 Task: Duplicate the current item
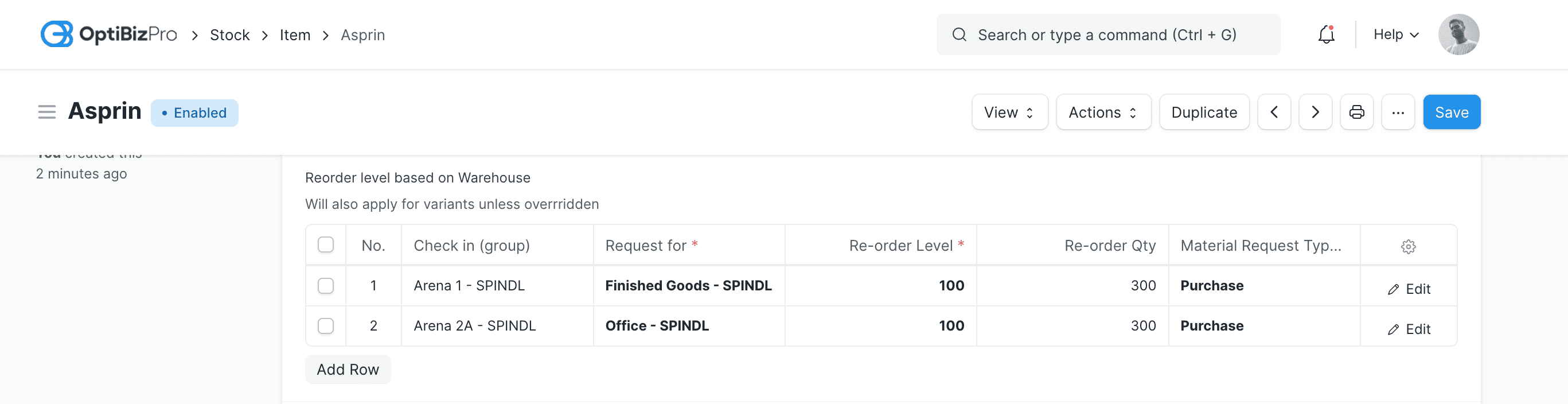(1203, 111)
